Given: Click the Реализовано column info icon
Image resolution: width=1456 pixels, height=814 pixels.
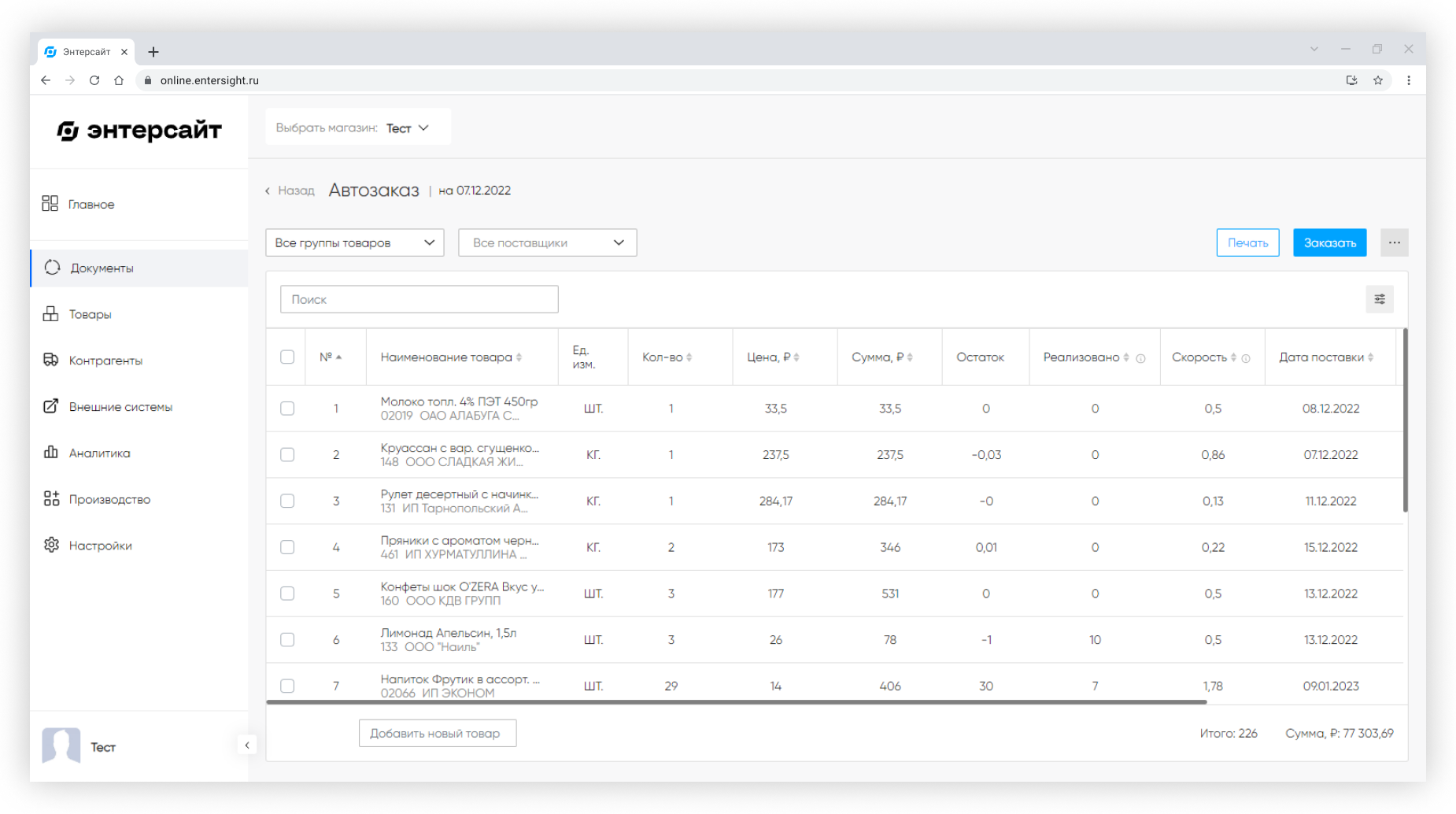Looking at the screenshot, I should point(1140,358).
